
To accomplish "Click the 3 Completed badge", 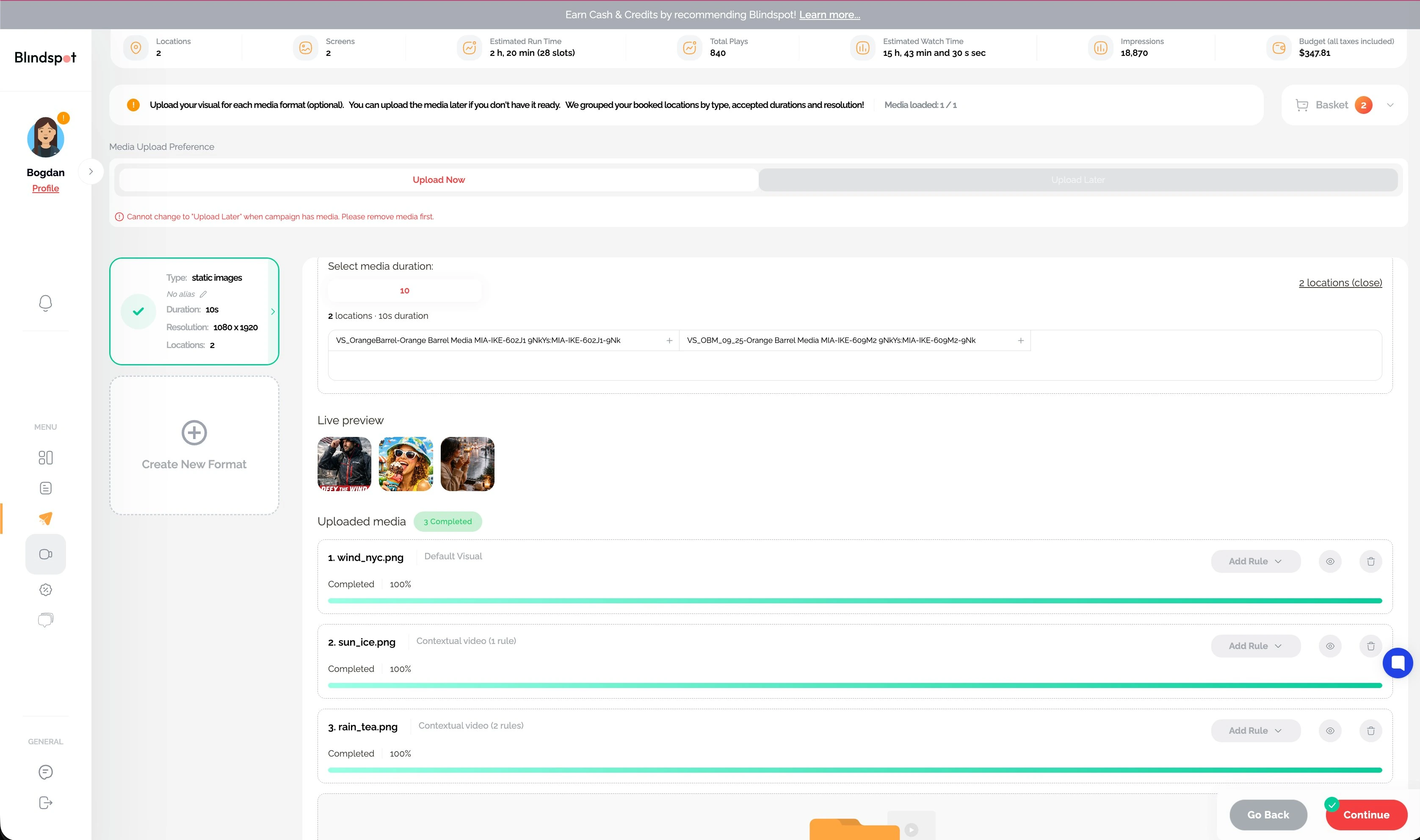I will (447, 521).
